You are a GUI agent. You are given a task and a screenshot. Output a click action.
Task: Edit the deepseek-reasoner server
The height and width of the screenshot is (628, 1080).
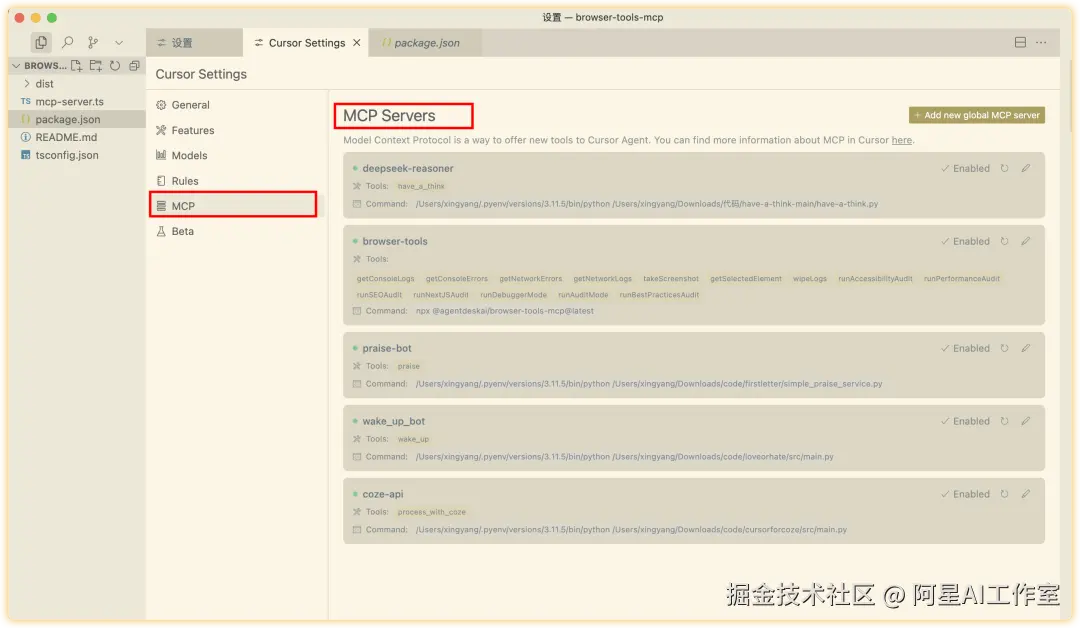point(1026,168)
